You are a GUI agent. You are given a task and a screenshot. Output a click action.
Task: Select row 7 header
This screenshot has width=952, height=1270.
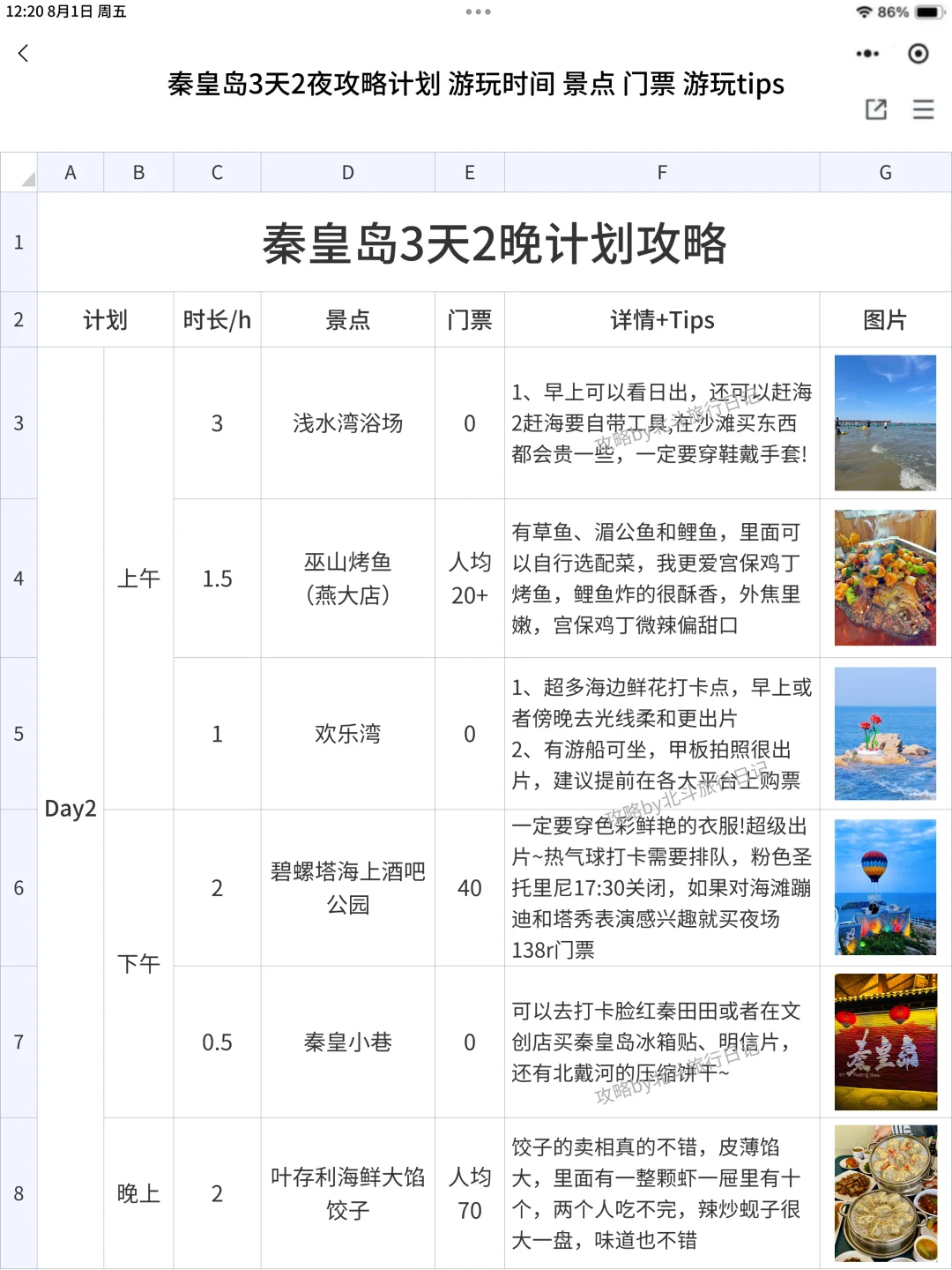pos(19,1042)
